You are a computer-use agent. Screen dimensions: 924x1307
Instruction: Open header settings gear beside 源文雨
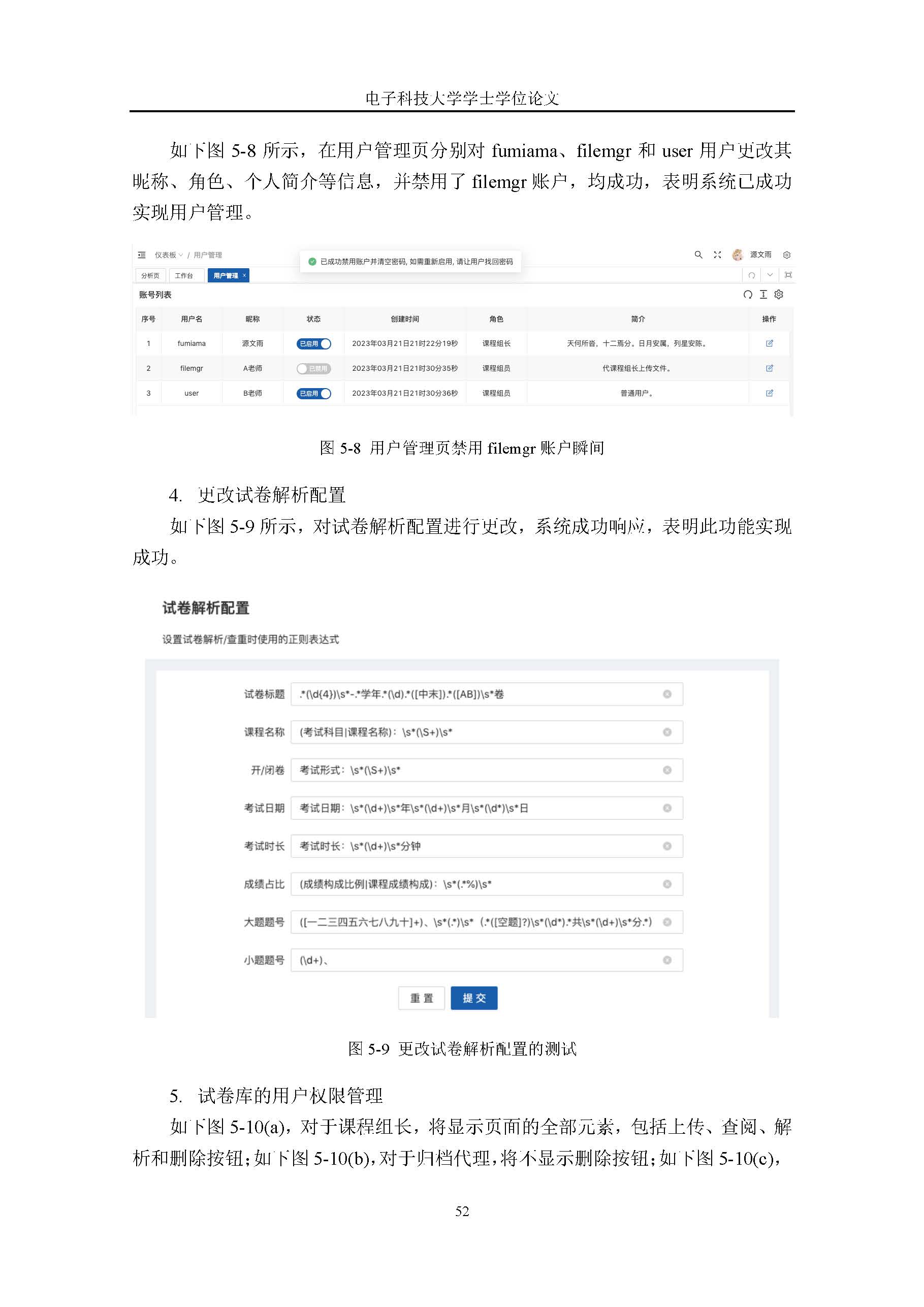tap(787, 255)
